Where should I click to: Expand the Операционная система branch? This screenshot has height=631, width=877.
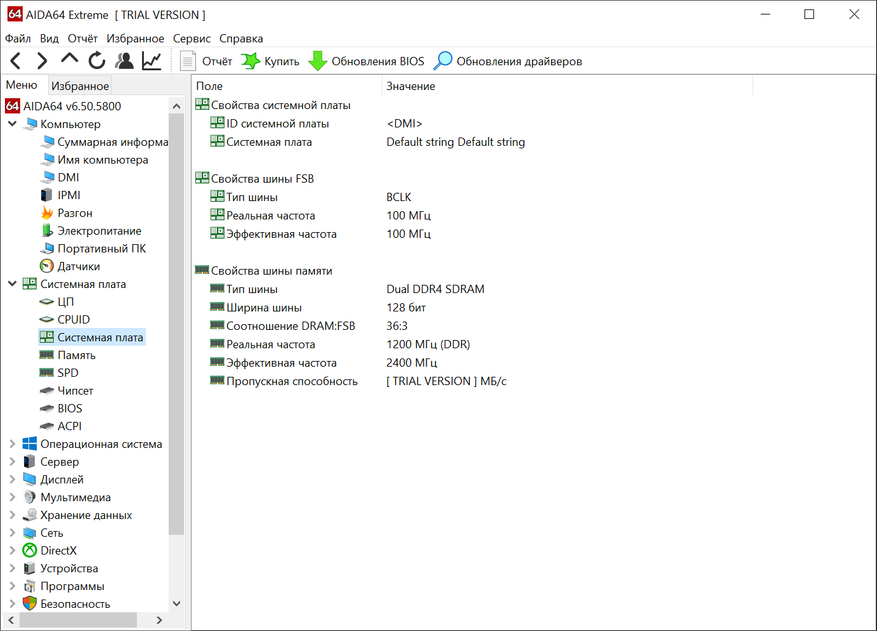point(12,444)
